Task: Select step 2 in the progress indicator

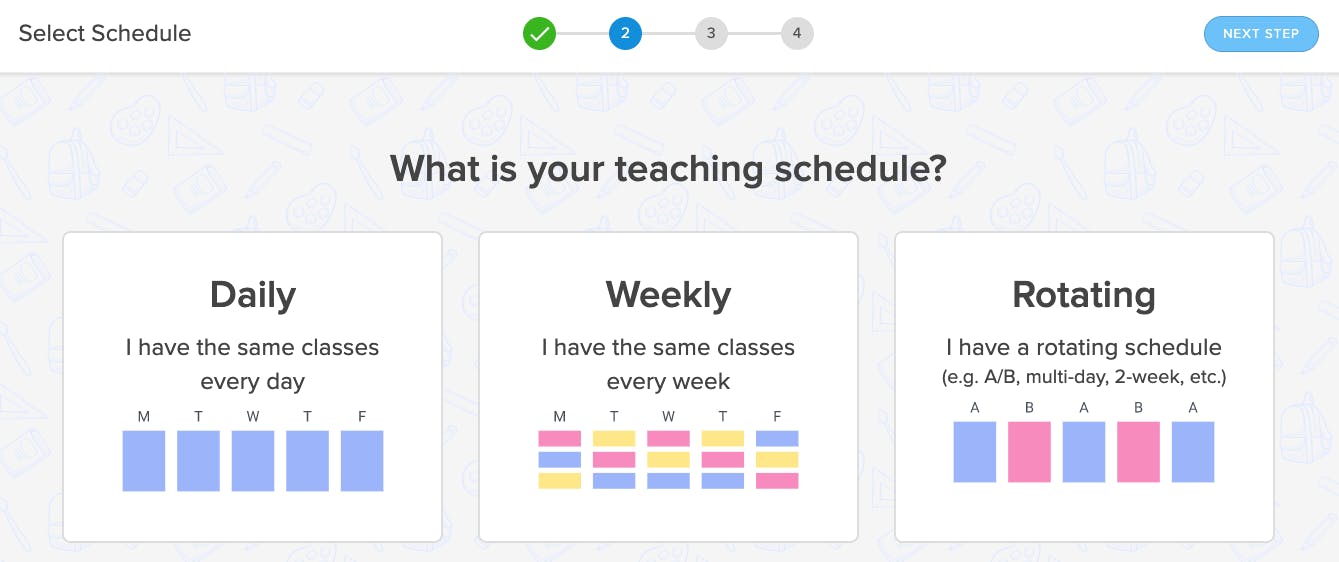Action: [625, 34]
